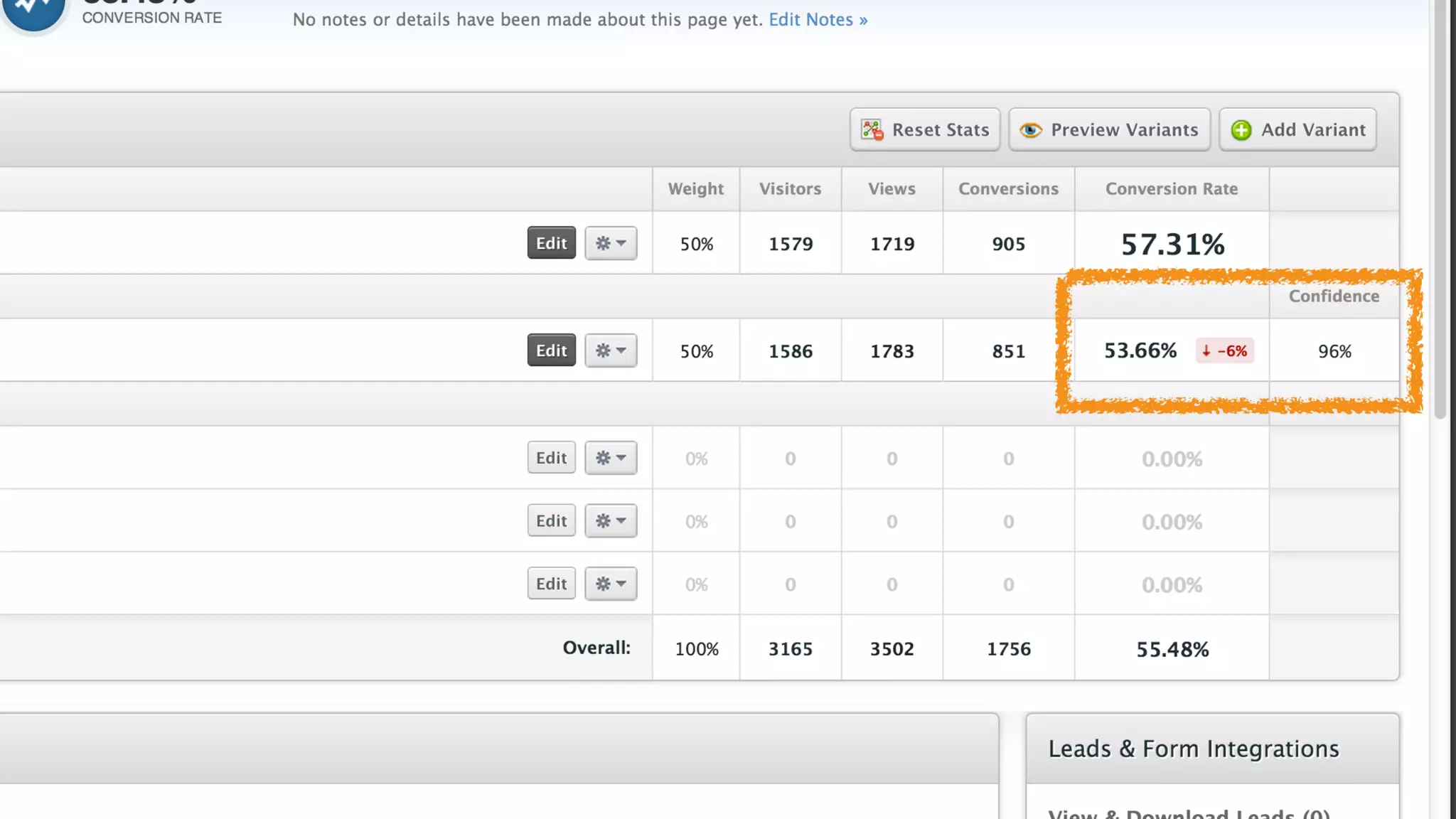
Task: Open gear dropdown for the 53.66% variant
Action: click(611, 350)
